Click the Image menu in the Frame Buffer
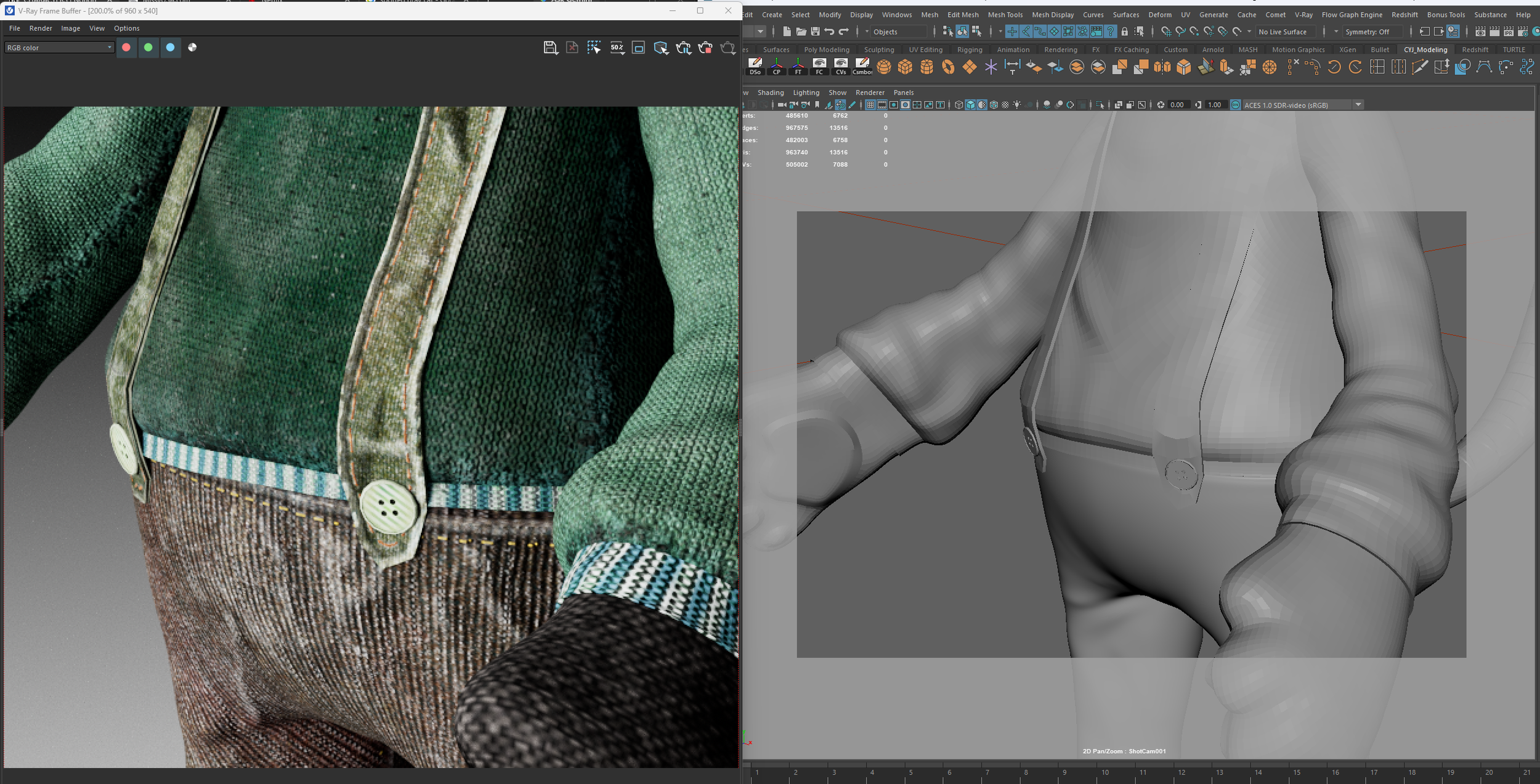The image size is (1540, 784). tap(70, 28)
